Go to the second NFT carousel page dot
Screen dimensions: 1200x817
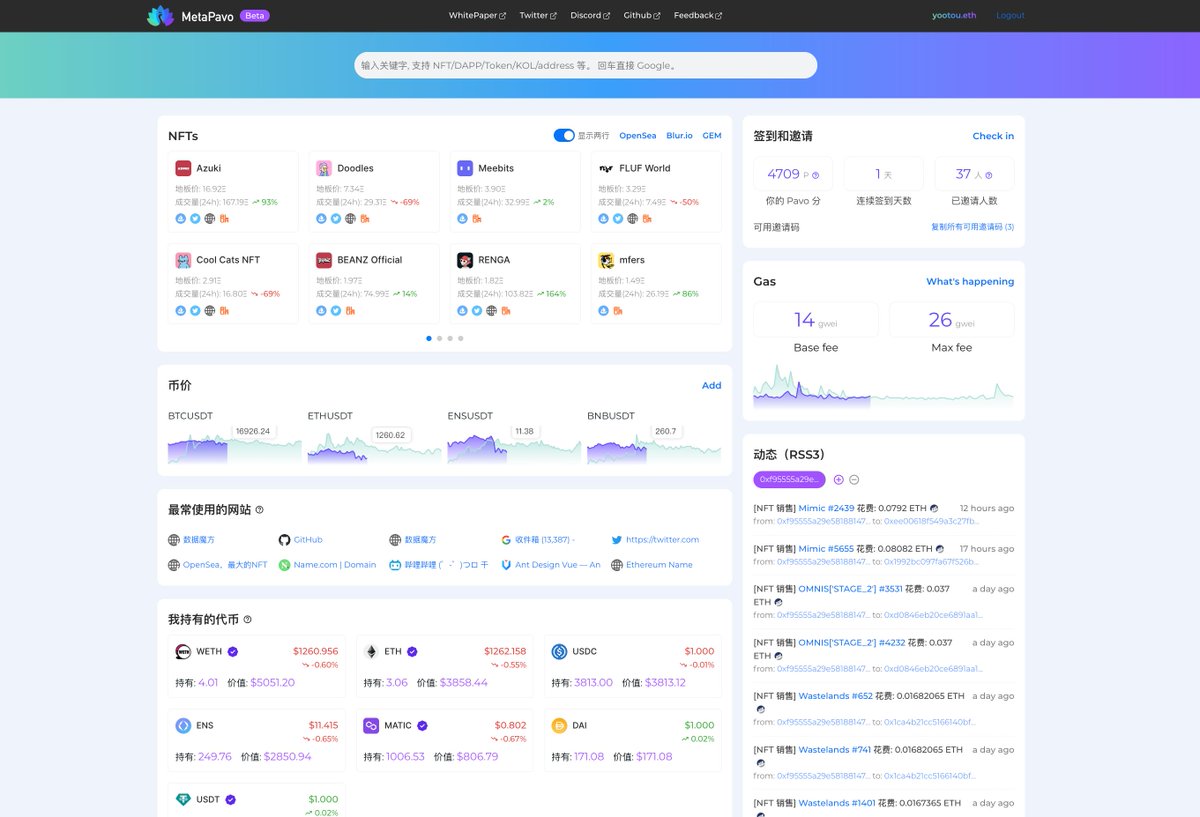pyautogui.click(x=439, y=338)
